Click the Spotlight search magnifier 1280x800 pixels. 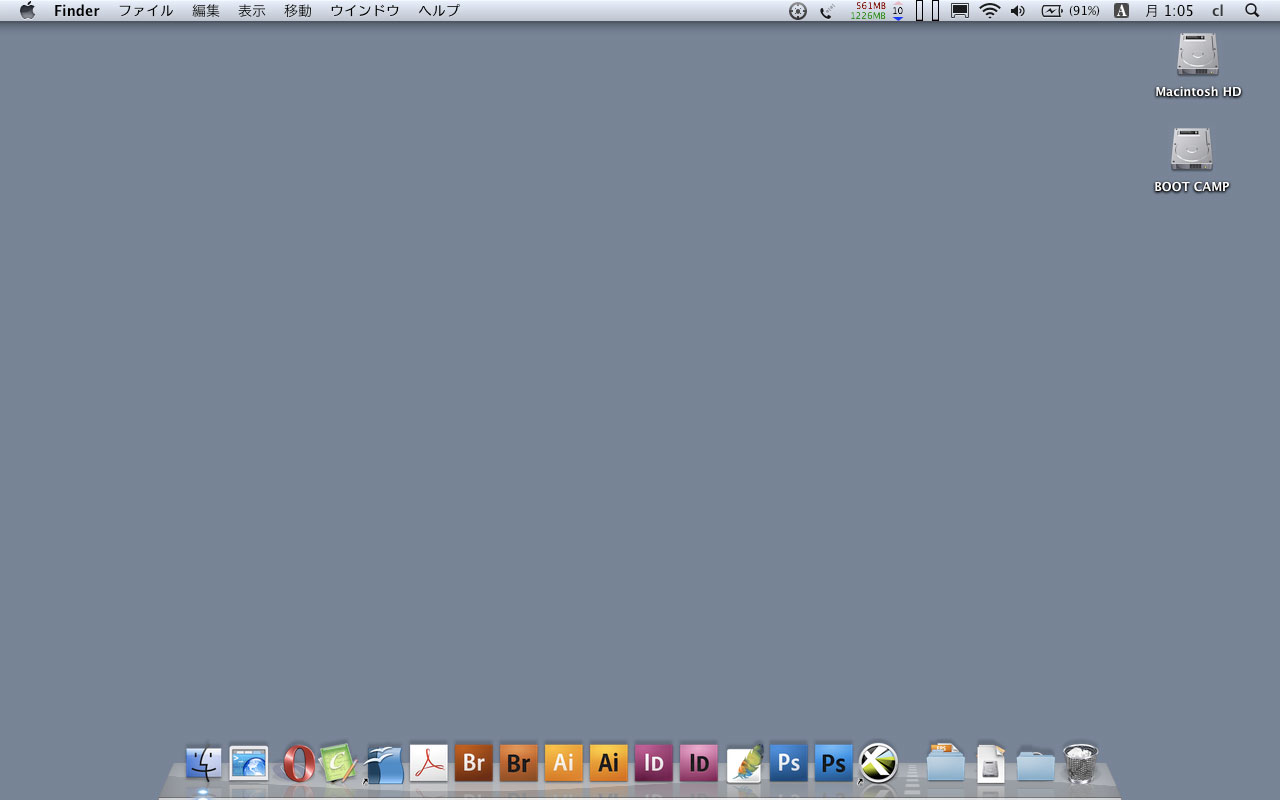click(1252, 11)
